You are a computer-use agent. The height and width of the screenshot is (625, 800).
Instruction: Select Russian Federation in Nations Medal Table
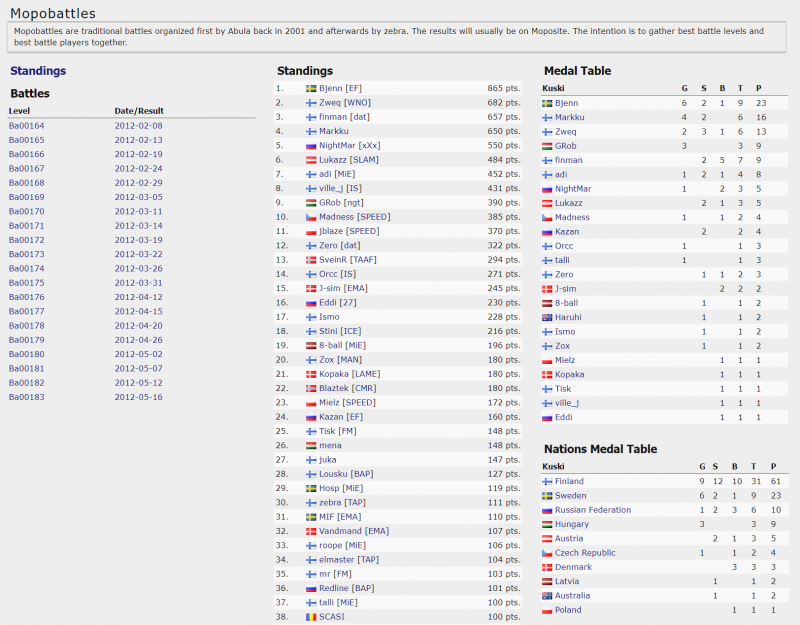coord(593,510)
